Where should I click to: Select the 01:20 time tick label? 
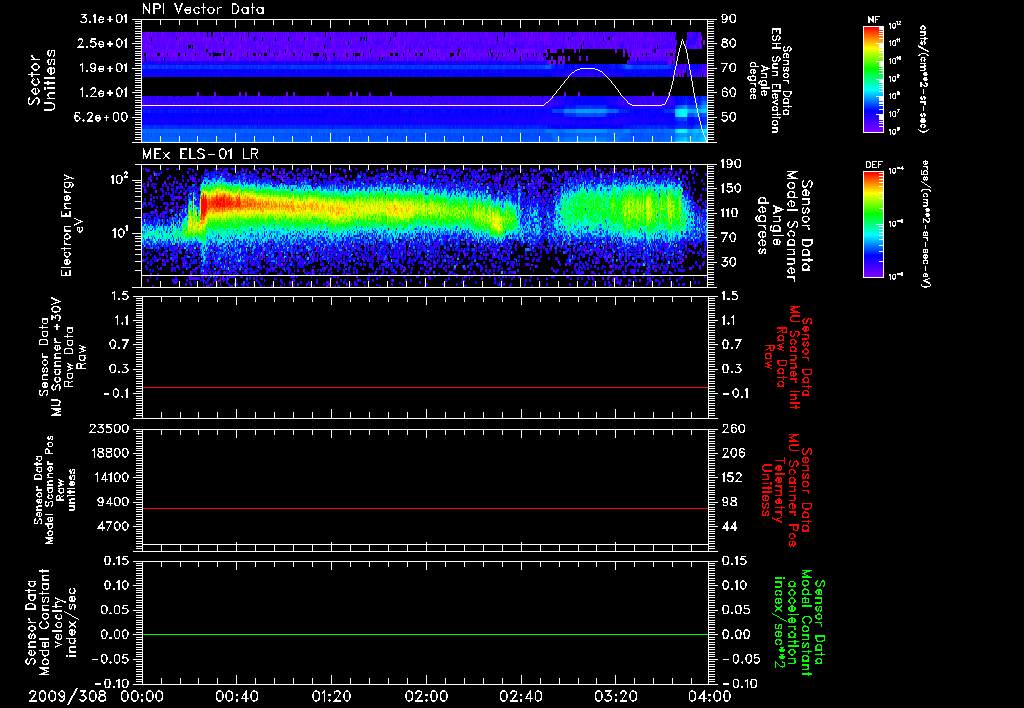(x=331, y=696)
